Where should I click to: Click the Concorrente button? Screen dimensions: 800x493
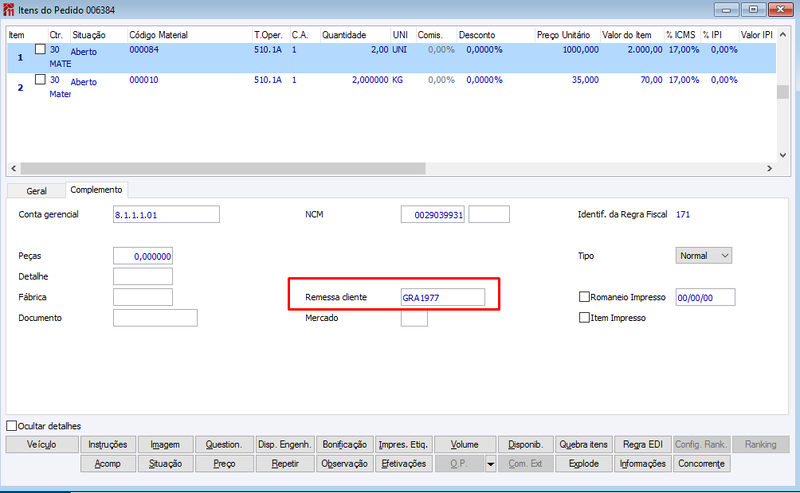pos(702,464)
